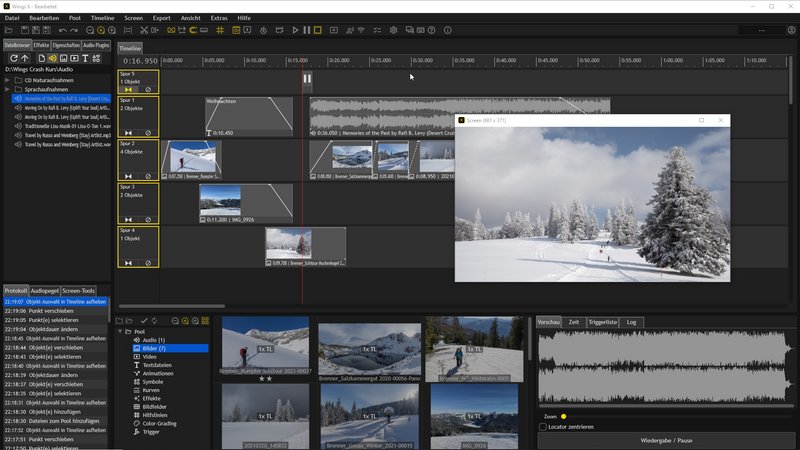Toggle the lock icon on Spur 4

coord(128,263)
